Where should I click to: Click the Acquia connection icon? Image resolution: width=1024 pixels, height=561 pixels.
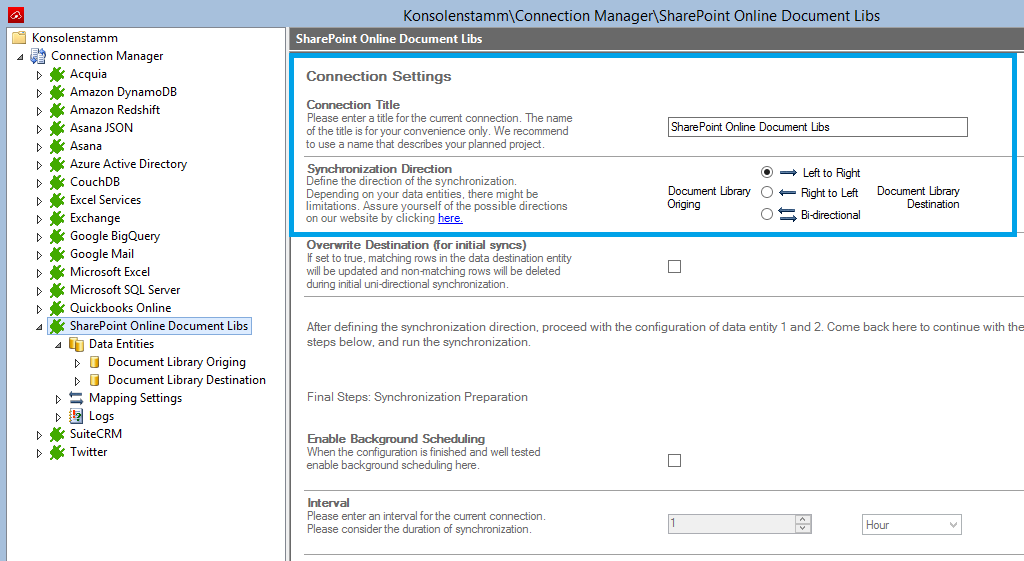(57, 74)
